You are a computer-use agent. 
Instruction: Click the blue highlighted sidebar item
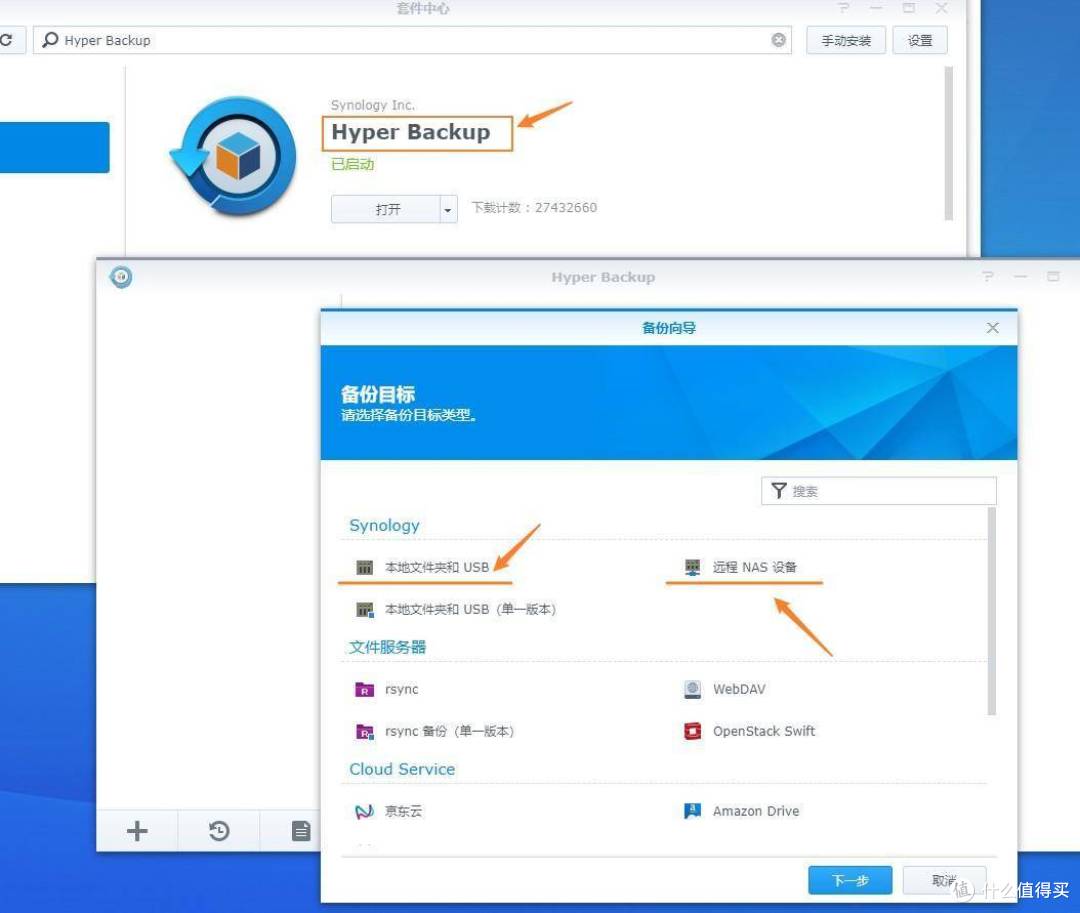coord(54,147)
